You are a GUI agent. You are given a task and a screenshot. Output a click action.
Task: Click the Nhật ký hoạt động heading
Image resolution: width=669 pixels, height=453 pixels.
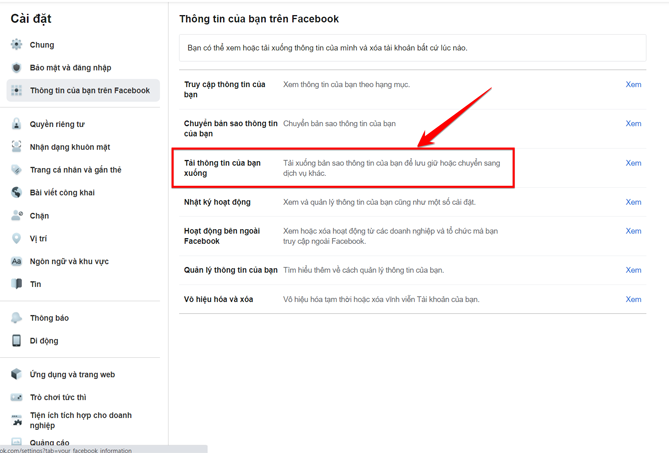tap(217, 202)
